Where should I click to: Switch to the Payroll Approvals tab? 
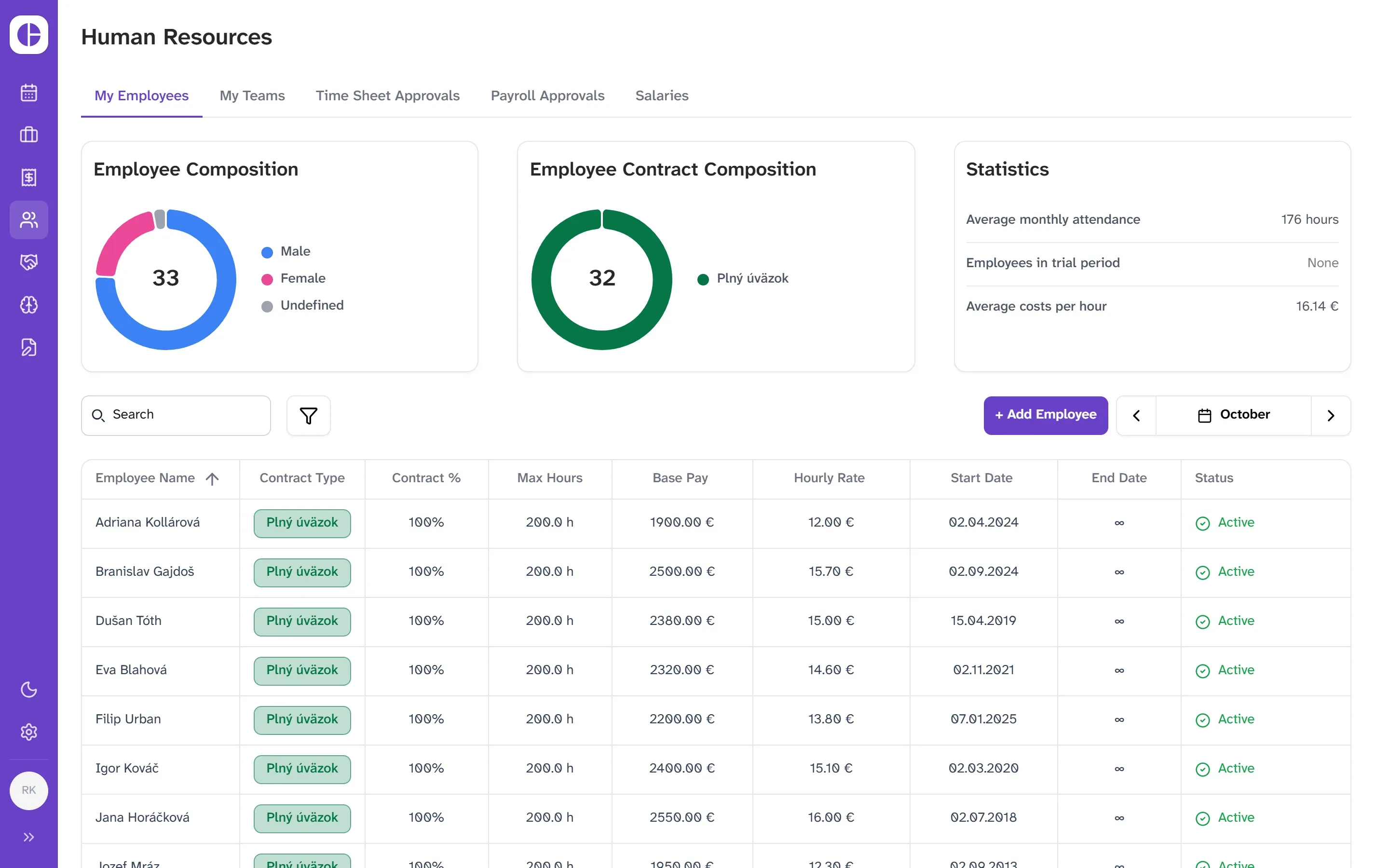[x=547, y=96]
